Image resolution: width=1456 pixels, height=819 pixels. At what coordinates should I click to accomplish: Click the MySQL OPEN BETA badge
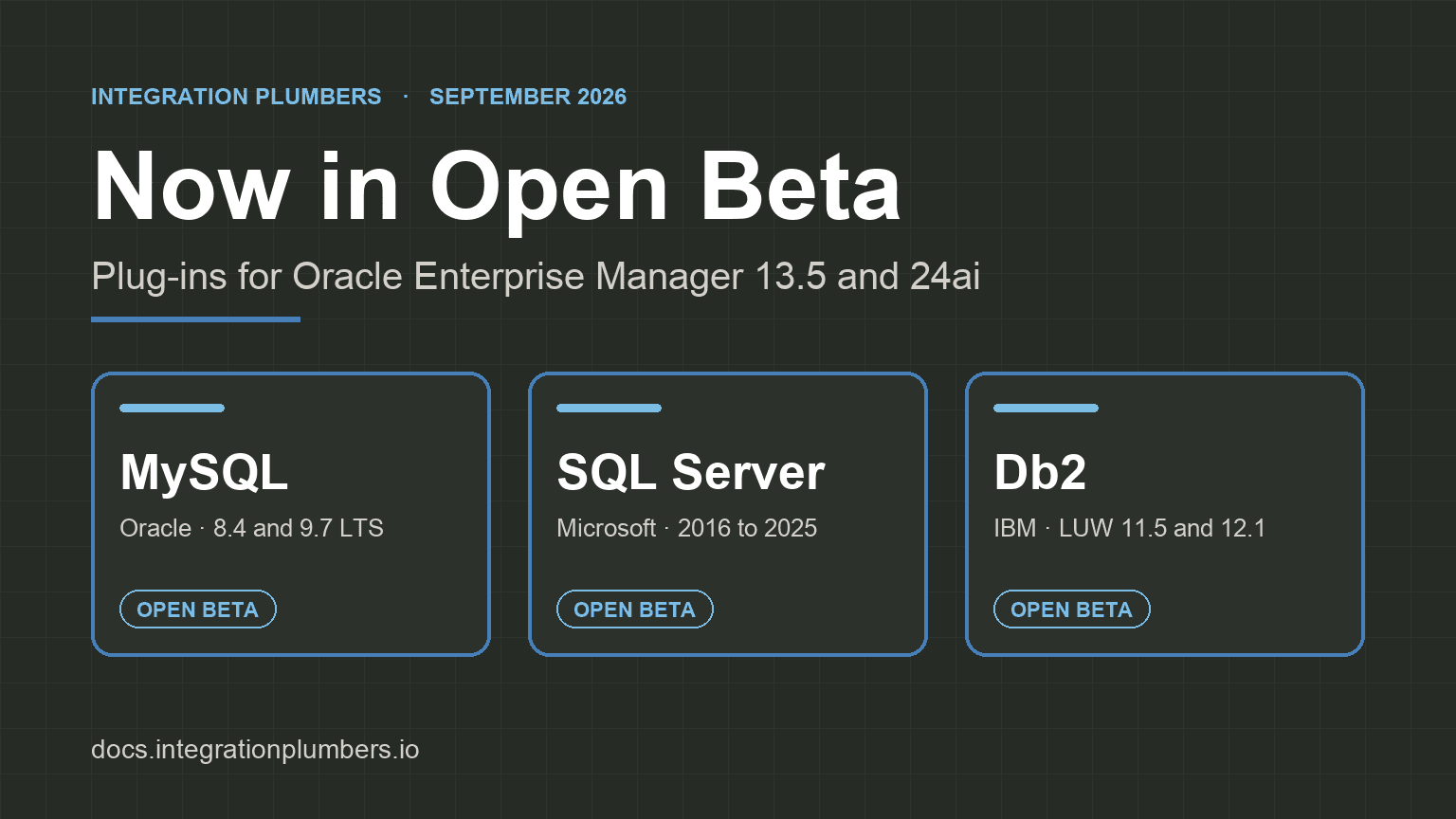tap(197, 610)
